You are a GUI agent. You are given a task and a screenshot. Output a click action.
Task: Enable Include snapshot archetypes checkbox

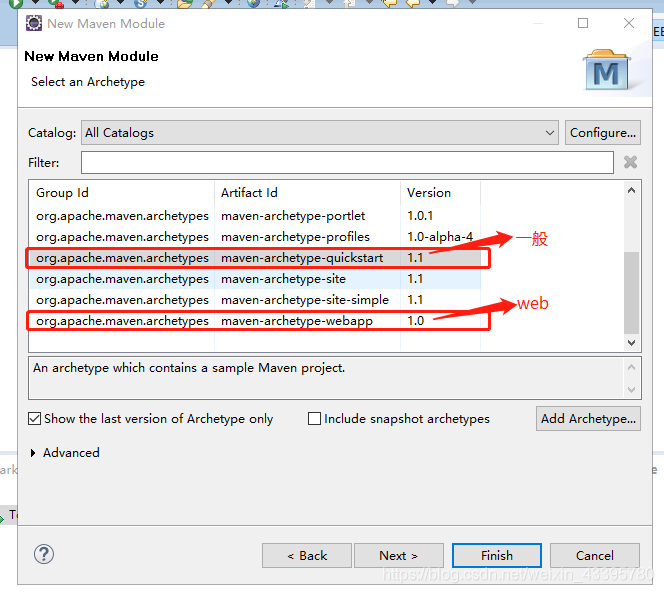[x=314, y=419]
